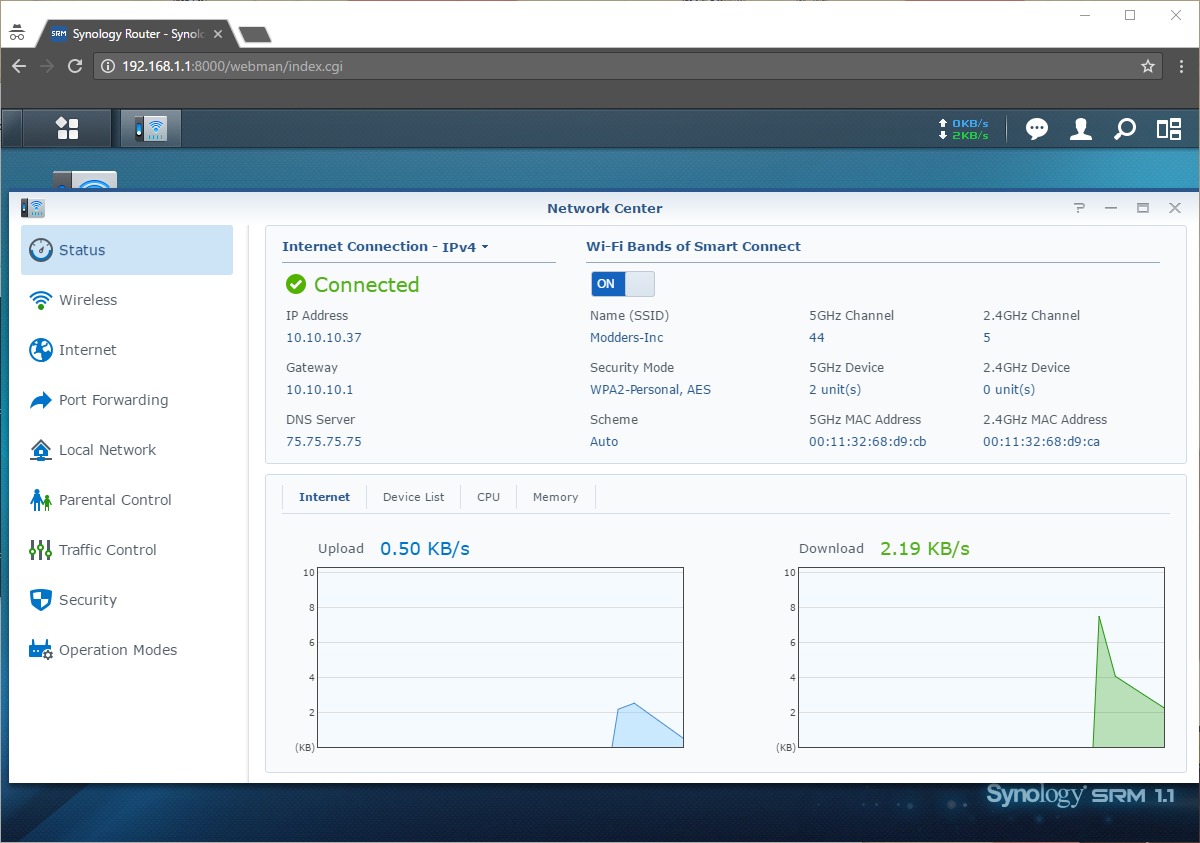Image resolution: width=1200 pixels, height=843 pixels.
Task: Open the Operation Modes section
Action: point(127,650)
